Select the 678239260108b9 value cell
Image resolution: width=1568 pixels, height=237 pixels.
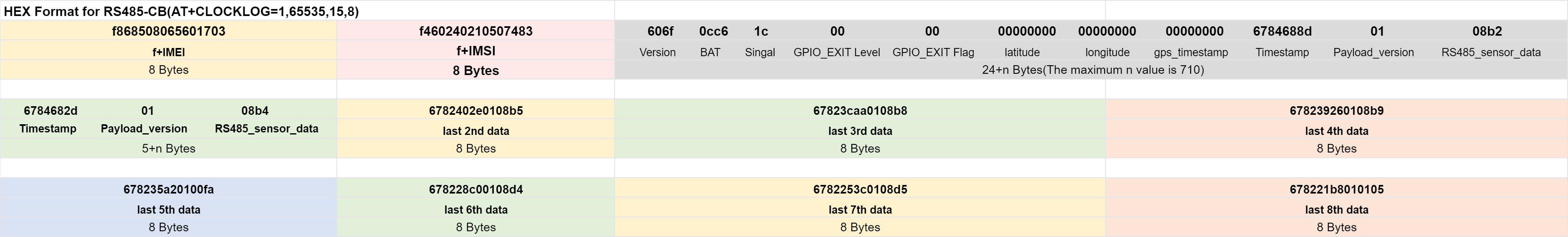[1336, 110]
